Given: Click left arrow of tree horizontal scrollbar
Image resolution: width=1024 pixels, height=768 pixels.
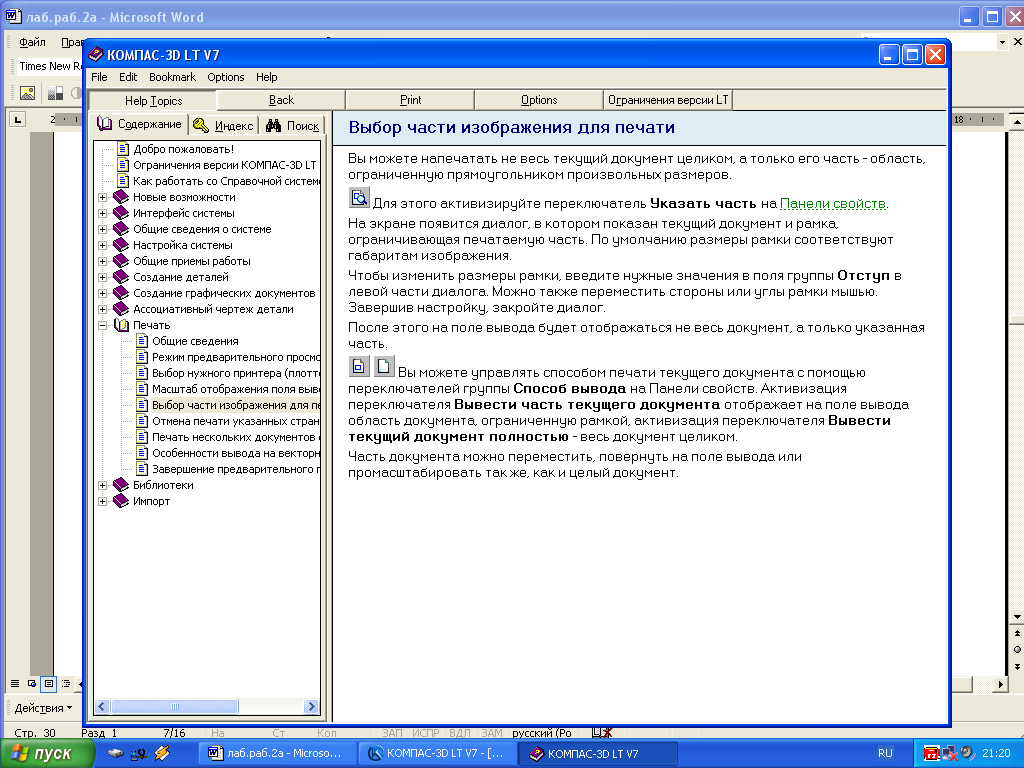Looking at the screenshot, I should 102,706.
